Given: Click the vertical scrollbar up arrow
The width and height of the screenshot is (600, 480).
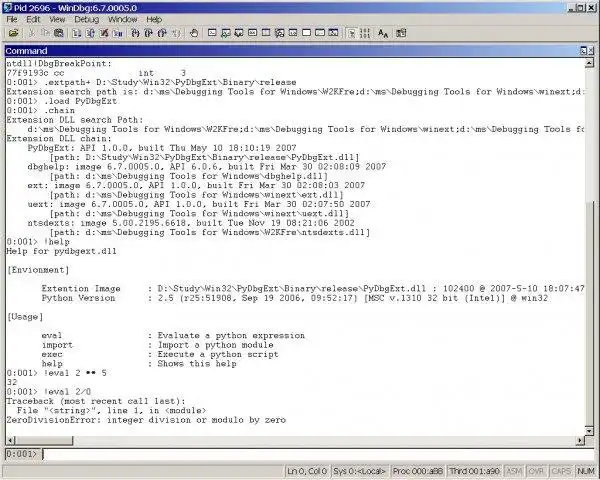Looking at the screenshot, I should [589, 63].
